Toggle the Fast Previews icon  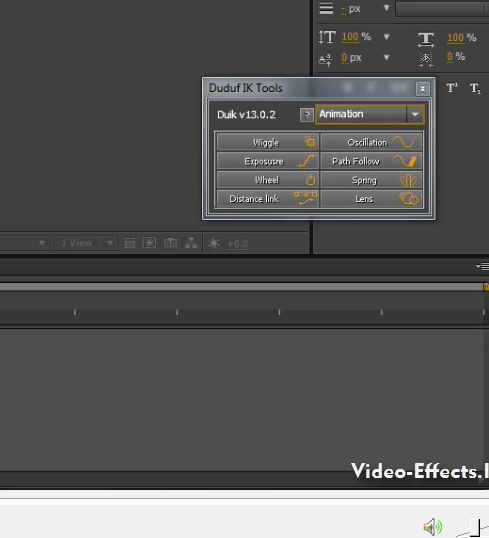tap(150, 243)
